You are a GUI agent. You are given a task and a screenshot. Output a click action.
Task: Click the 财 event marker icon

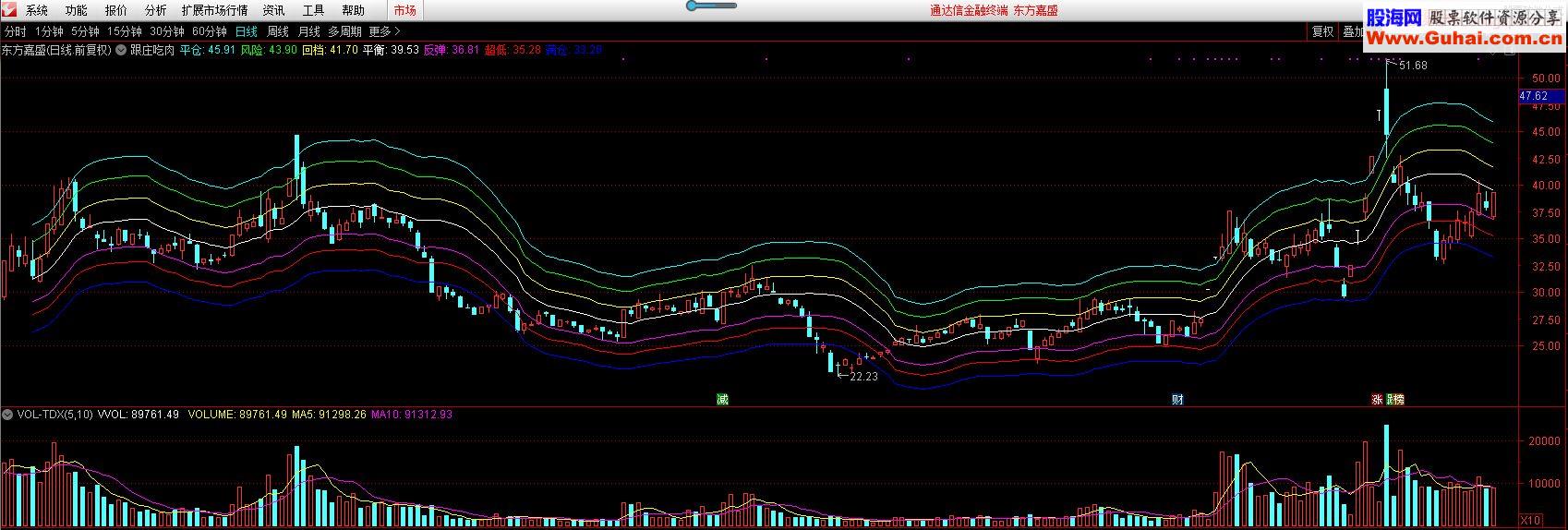tap(1177, 400)
